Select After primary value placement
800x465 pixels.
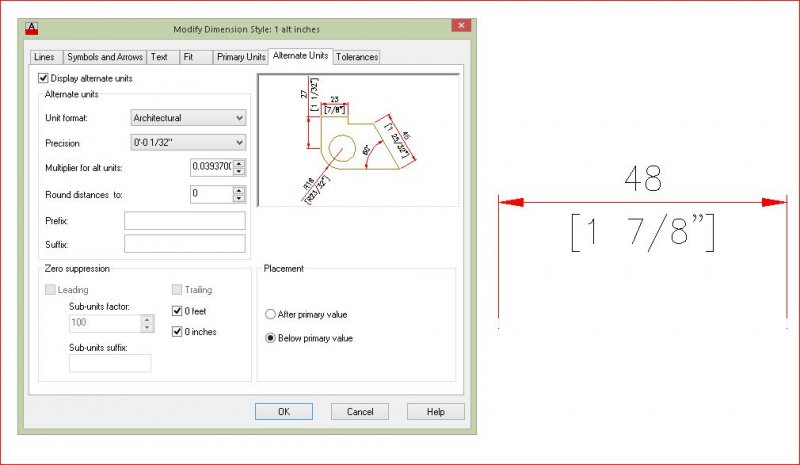tap(270, 314)
